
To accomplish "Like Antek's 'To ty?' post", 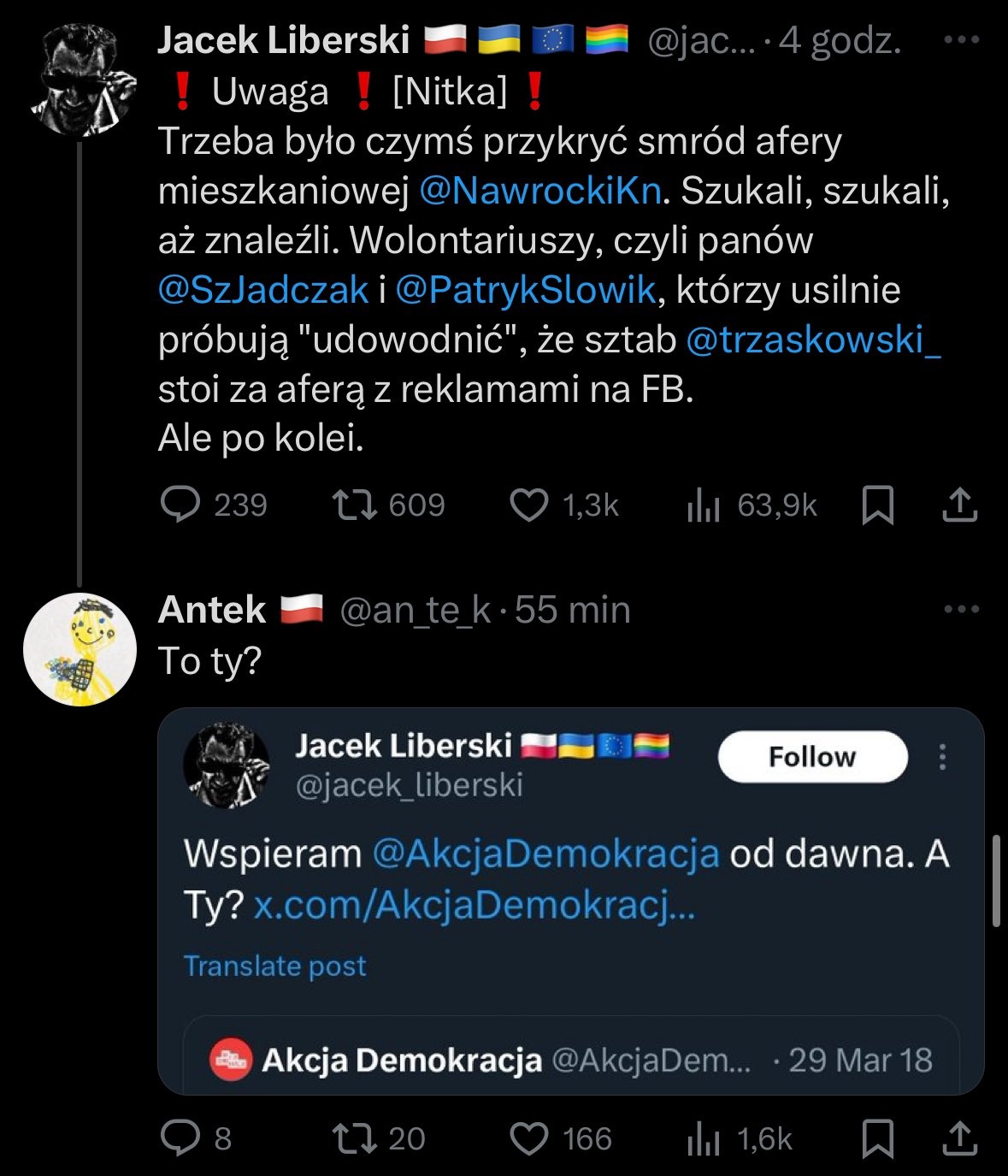I will (529, 1138).
